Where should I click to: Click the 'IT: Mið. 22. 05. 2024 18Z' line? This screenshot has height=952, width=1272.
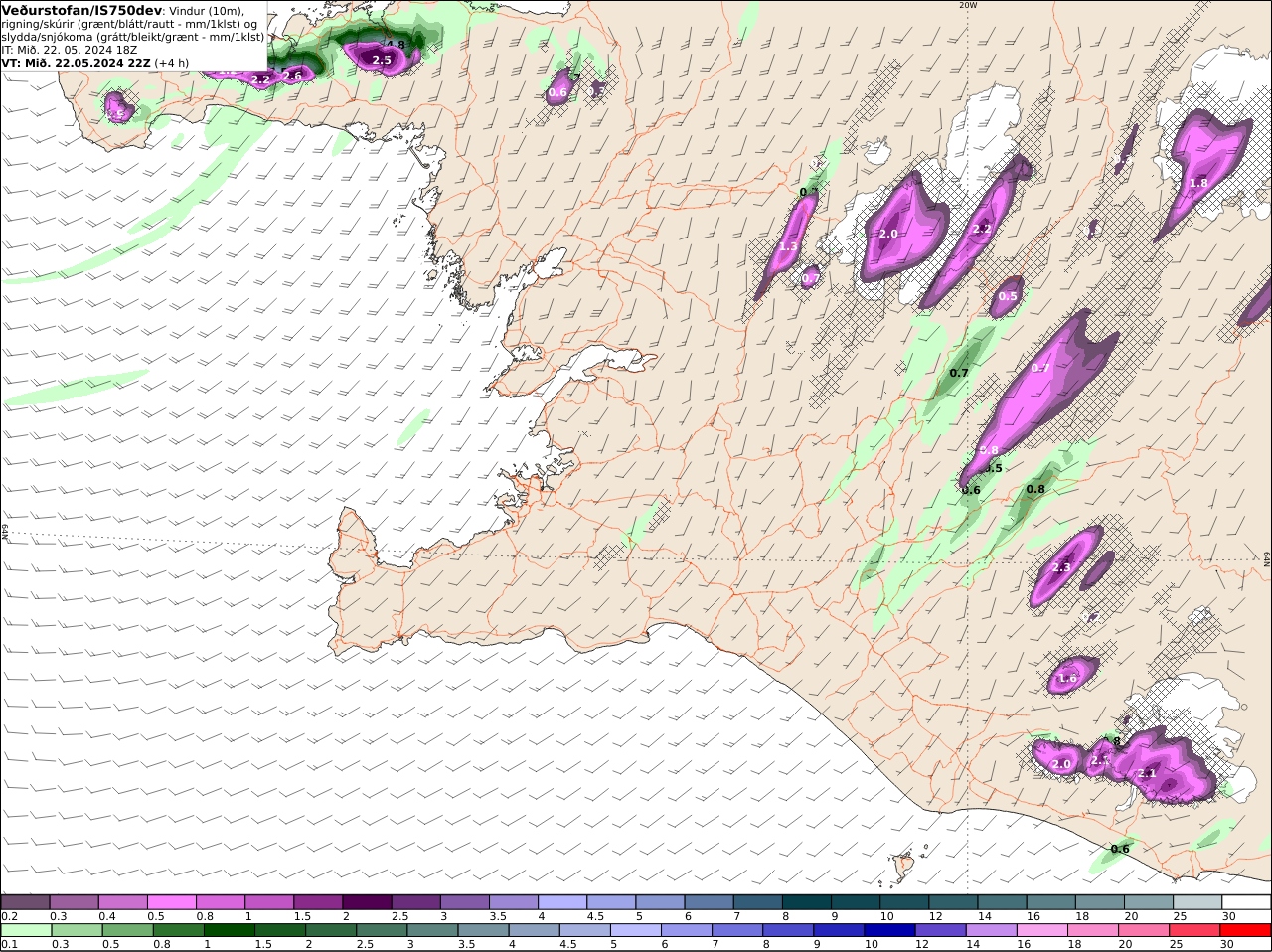coord(70,49)
